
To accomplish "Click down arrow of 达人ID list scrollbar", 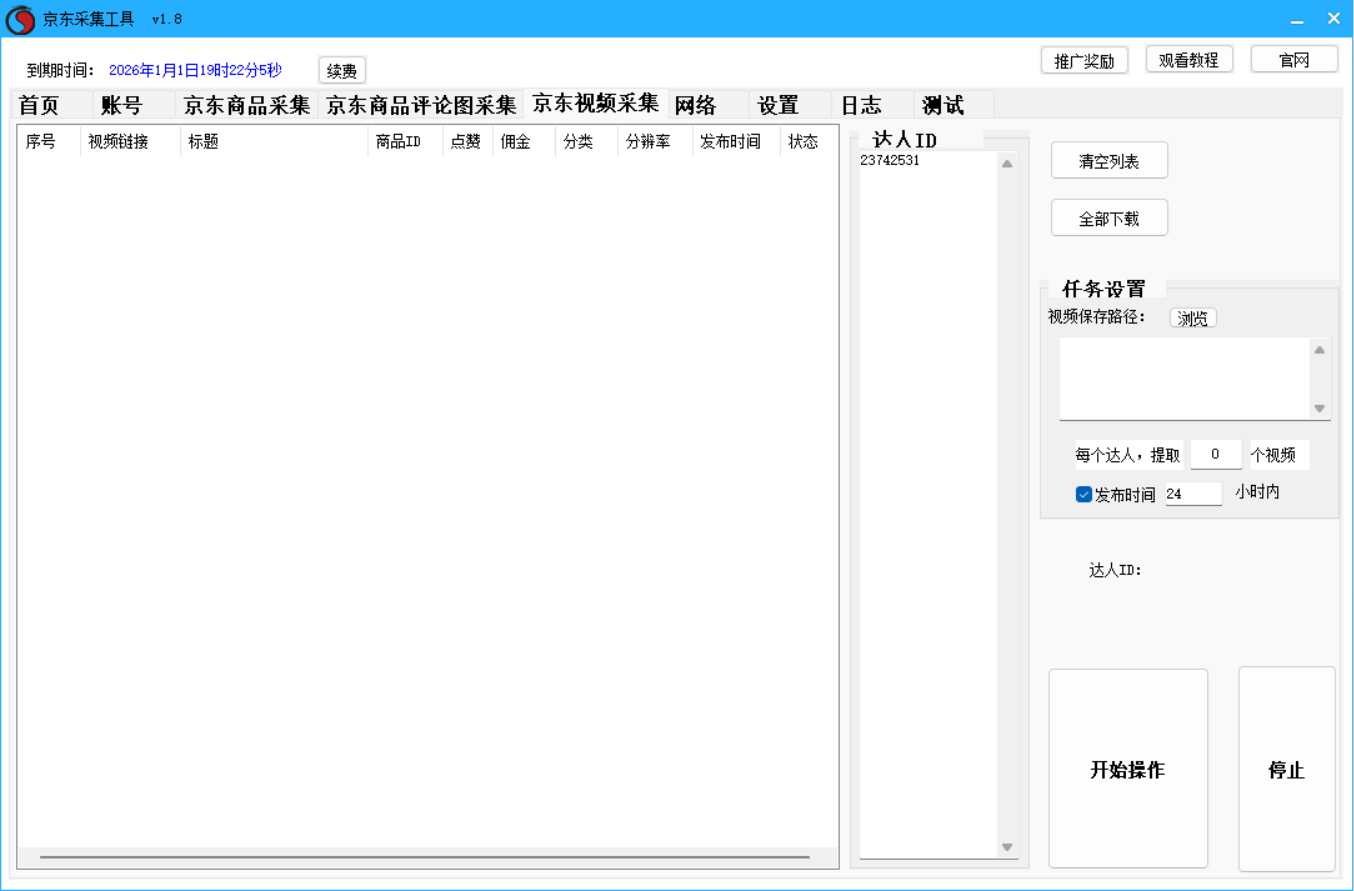I will pos(1007,847).
